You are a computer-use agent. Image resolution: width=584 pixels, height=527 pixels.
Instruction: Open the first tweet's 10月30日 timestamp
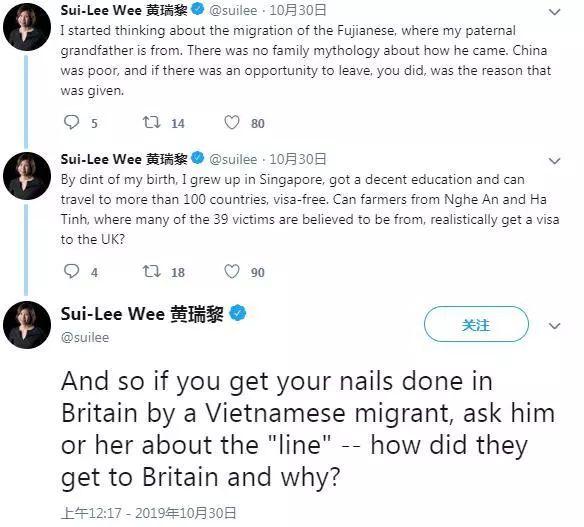click(x=298, y=10)
